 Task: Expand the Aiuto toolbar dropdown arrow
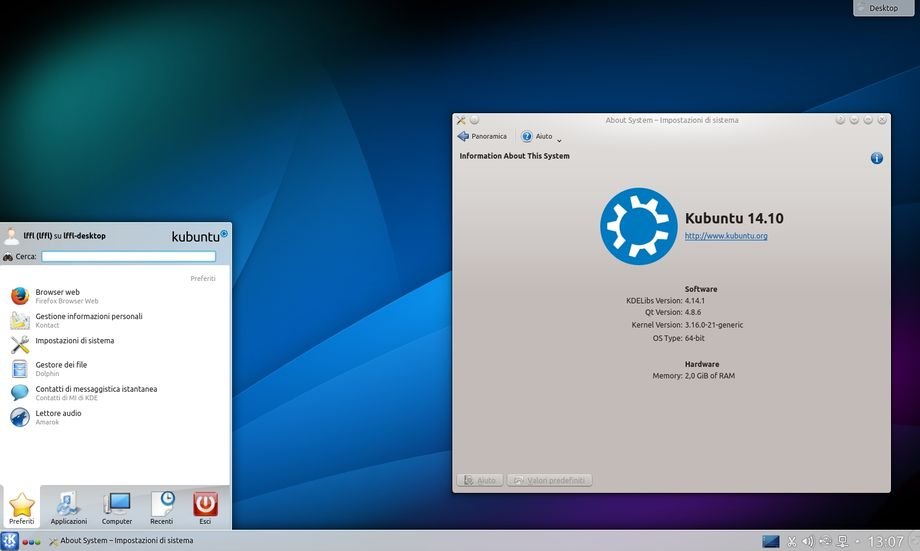[559, 138]
